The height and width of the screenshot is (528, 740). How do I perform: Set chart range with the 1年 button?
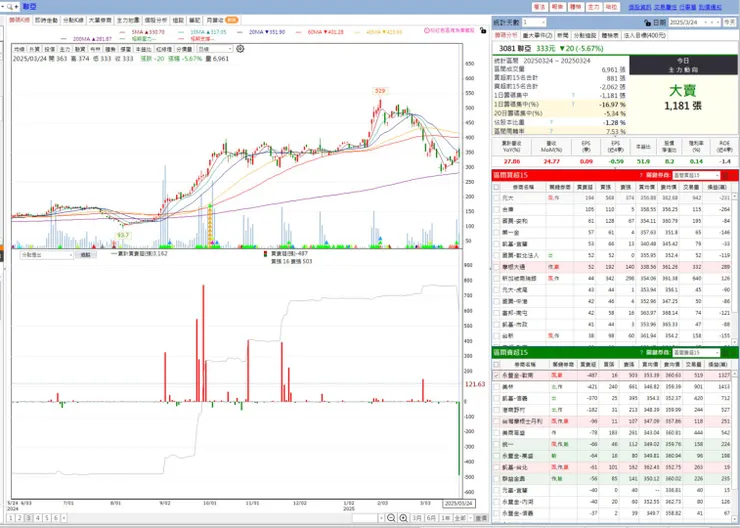coord(445,518)
